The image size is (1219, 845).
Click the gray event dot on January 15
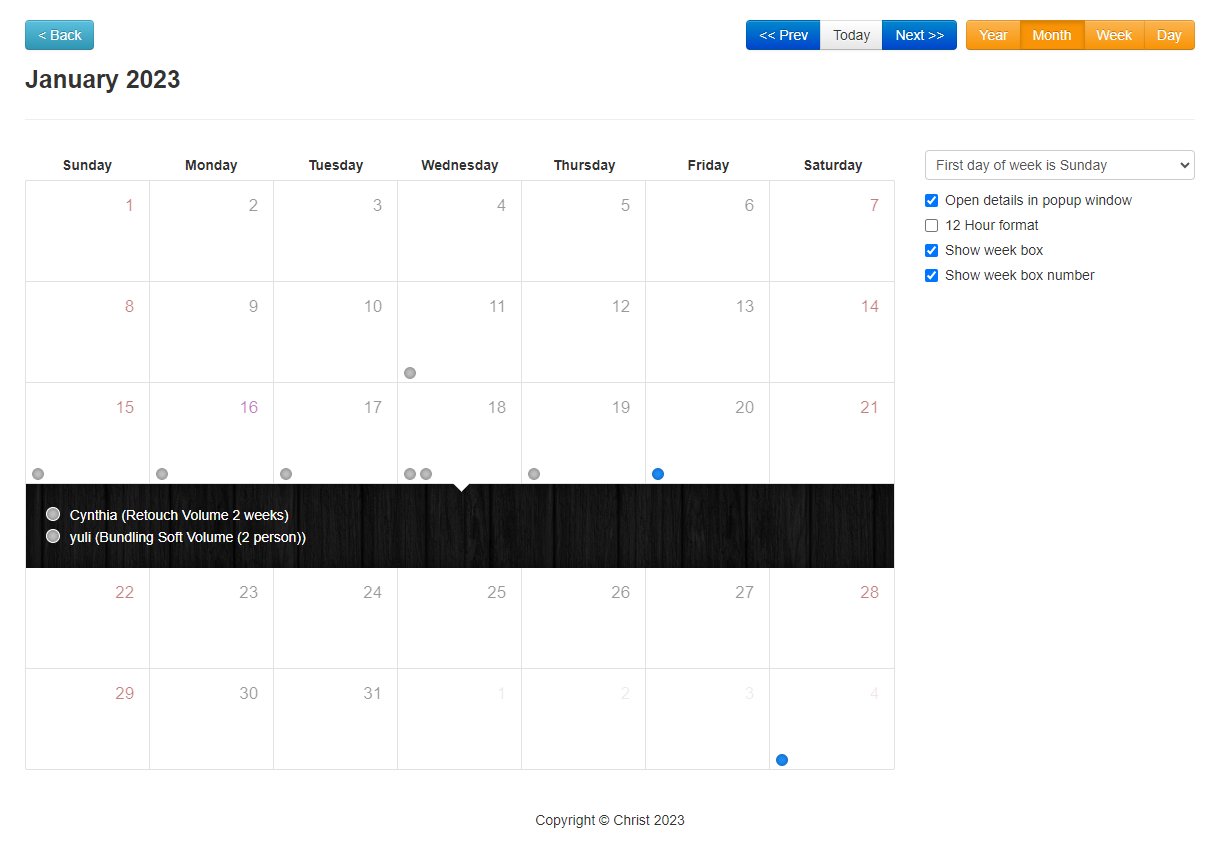[38, 474]
